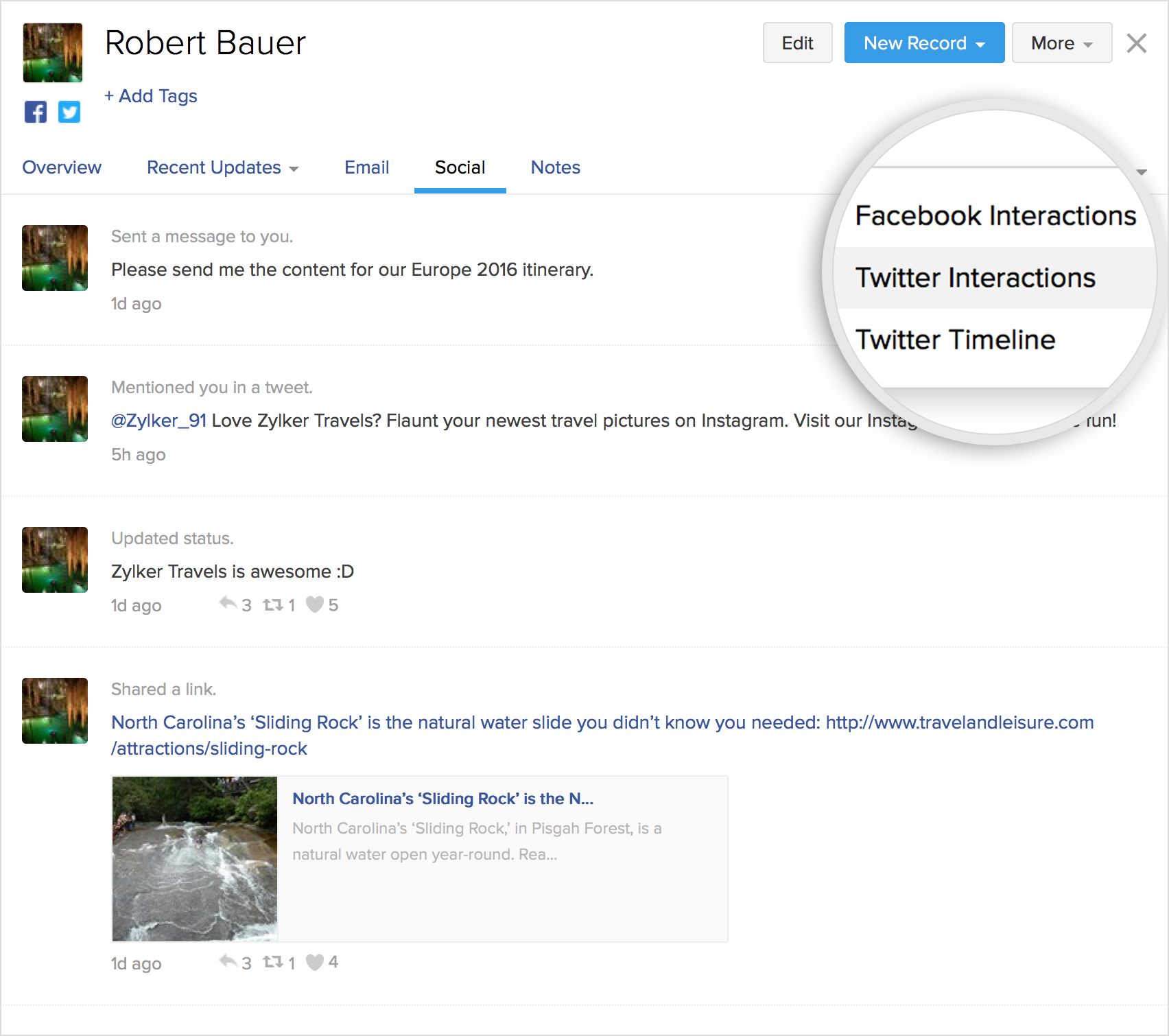Click 'Robert Bauer' name heading

205,43
